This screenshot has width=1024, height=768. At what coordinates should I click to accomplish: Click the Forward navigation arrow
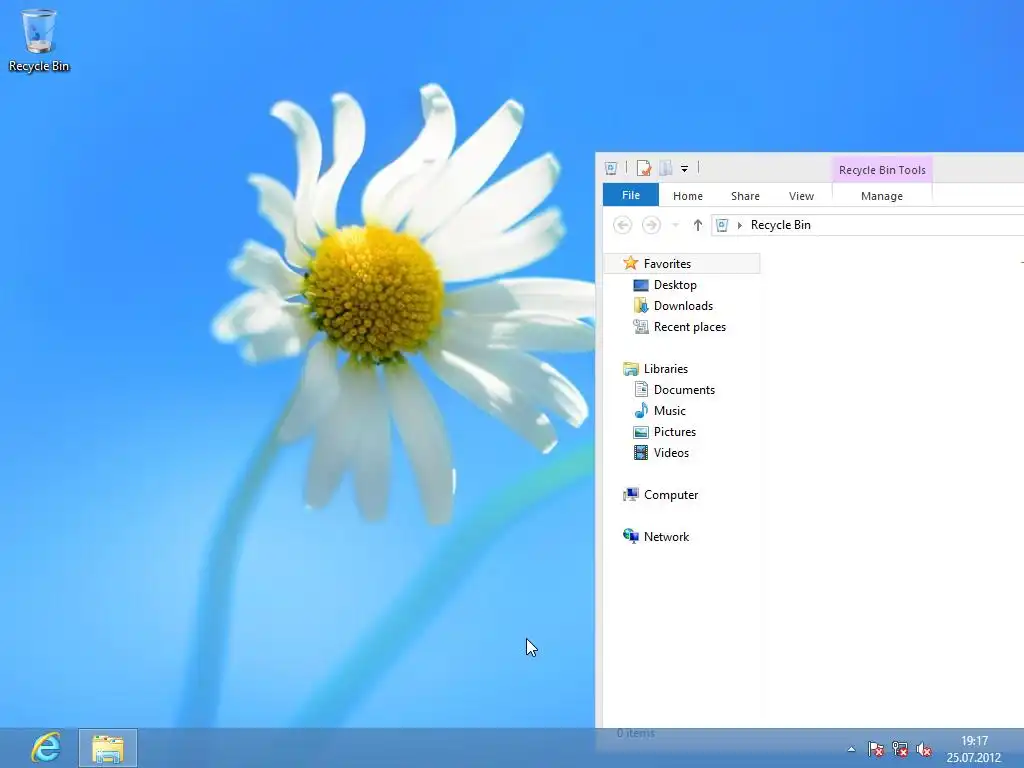click(651, 225)
